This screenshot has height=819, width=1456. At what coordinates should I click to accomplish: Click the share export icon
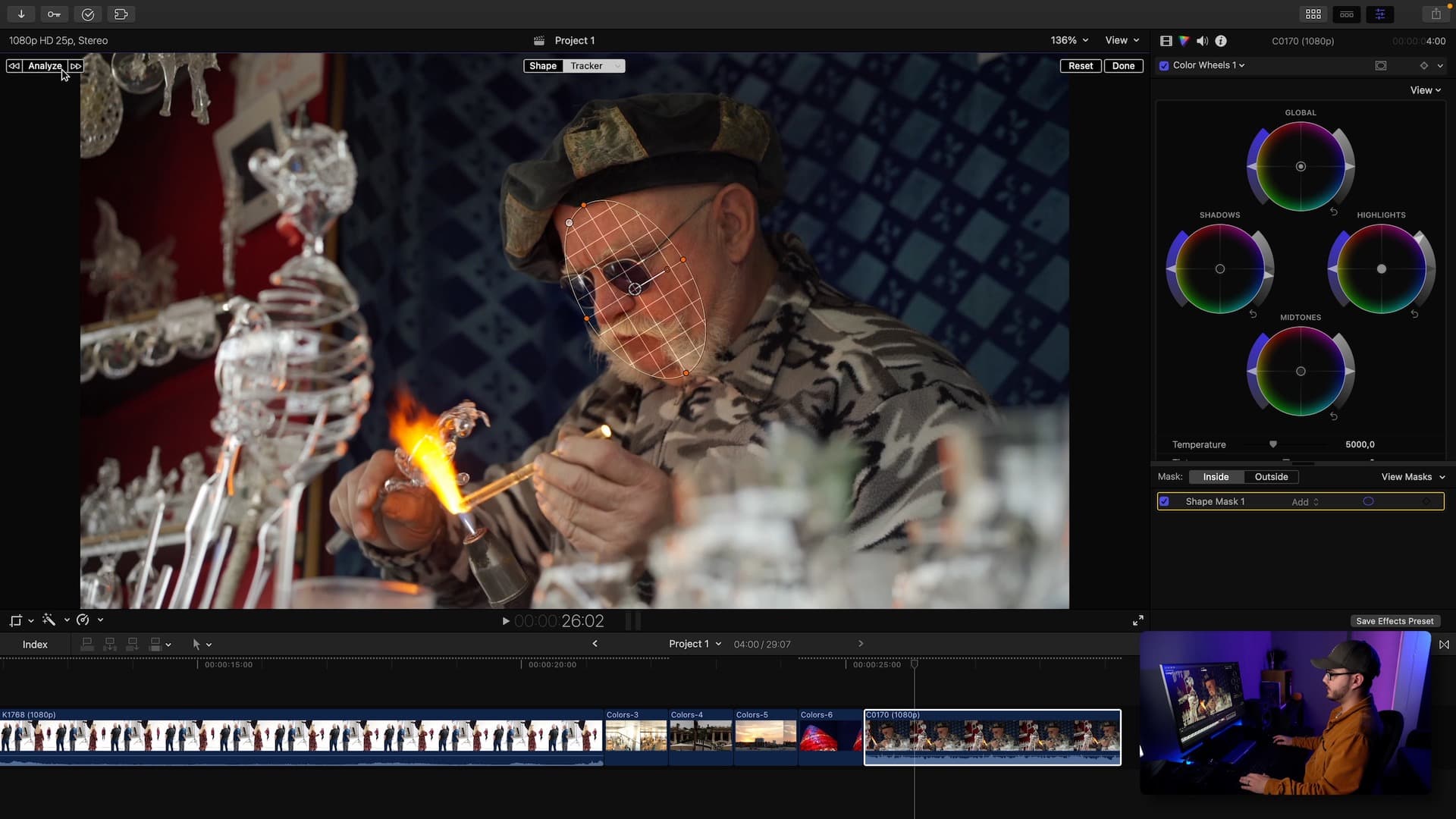pos(1436,14)
